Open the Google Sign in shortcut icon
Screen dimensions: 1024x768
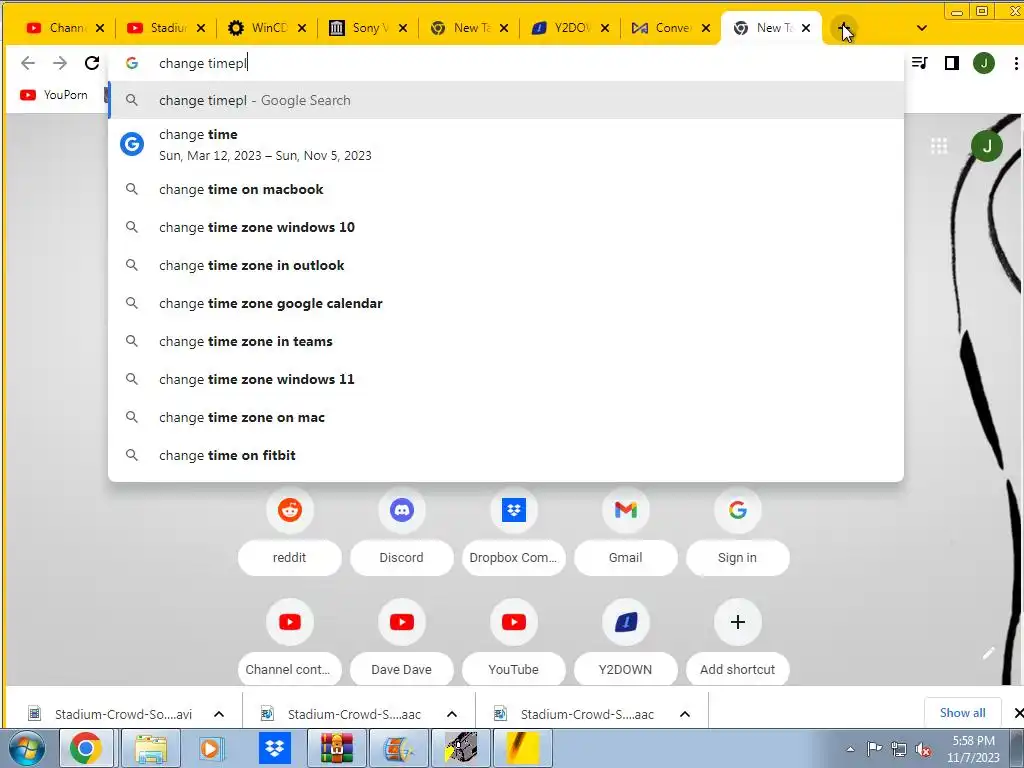[x=737, y=509]
